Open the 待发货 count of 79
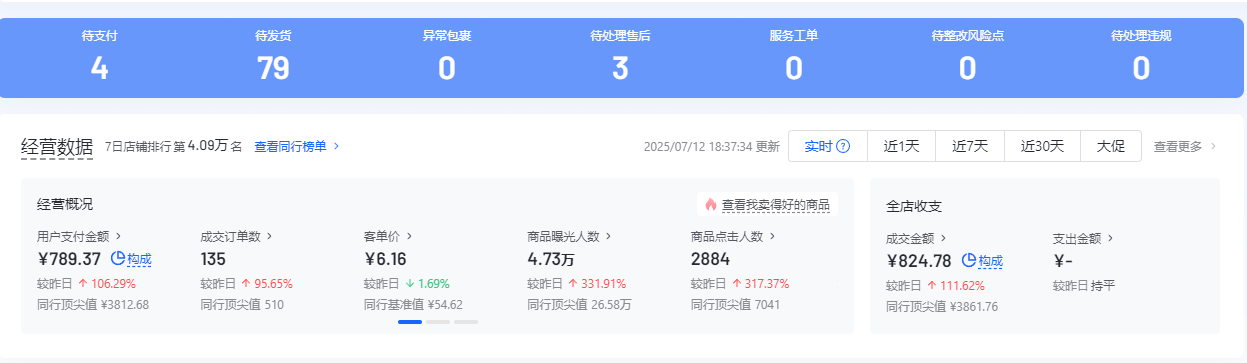Image resolution: width=1247 pixels, height=363 pixels. point(273,68)
